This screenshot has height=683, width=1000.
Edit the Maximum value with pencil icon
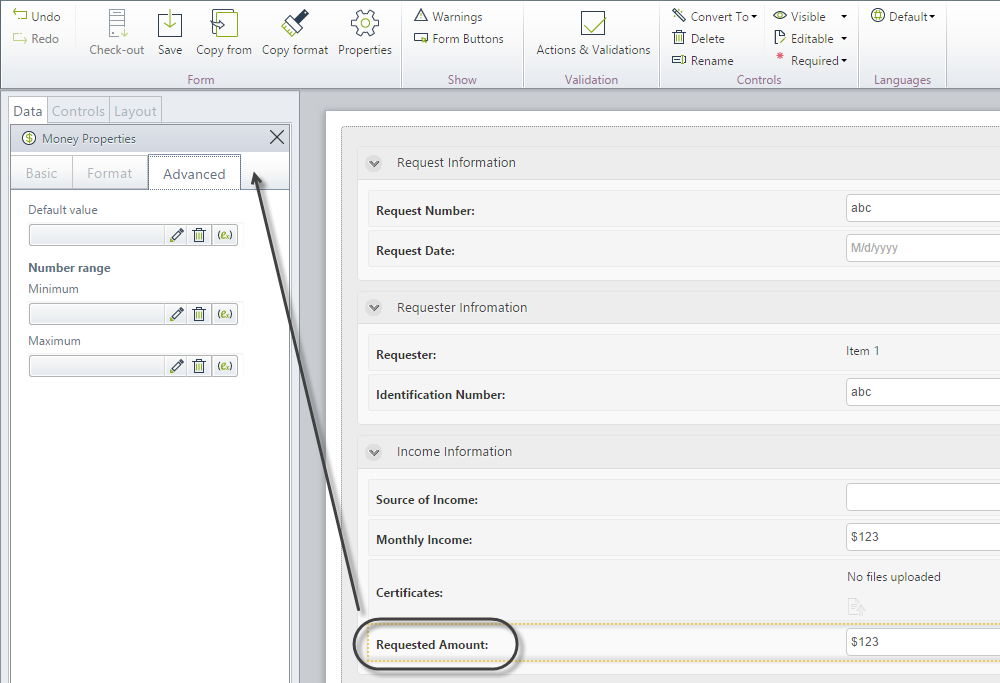(177, 366)
